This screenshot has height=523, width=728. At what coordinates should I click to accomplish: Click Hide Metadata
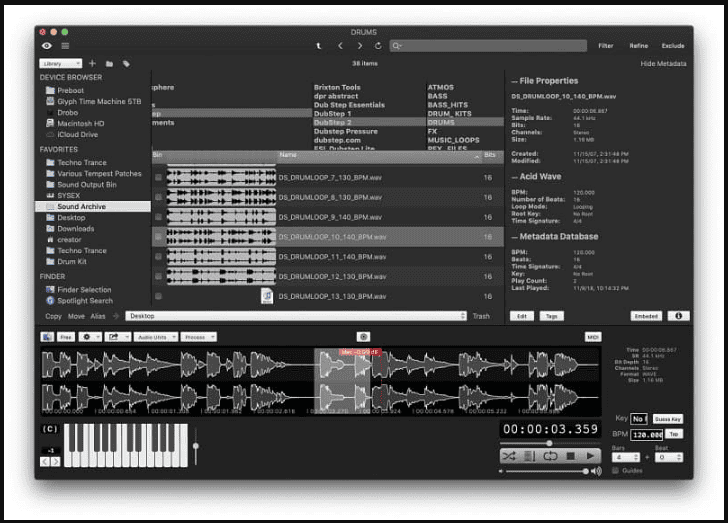click(x=663, y=64)
